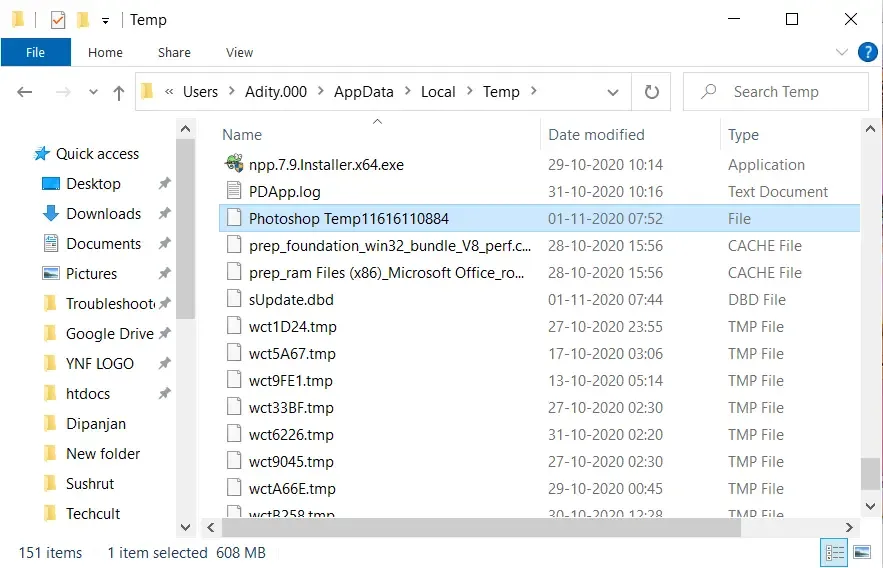Open the Troubleshoot pinned folder
Screen dimensions: 883x568
(110, 304)
